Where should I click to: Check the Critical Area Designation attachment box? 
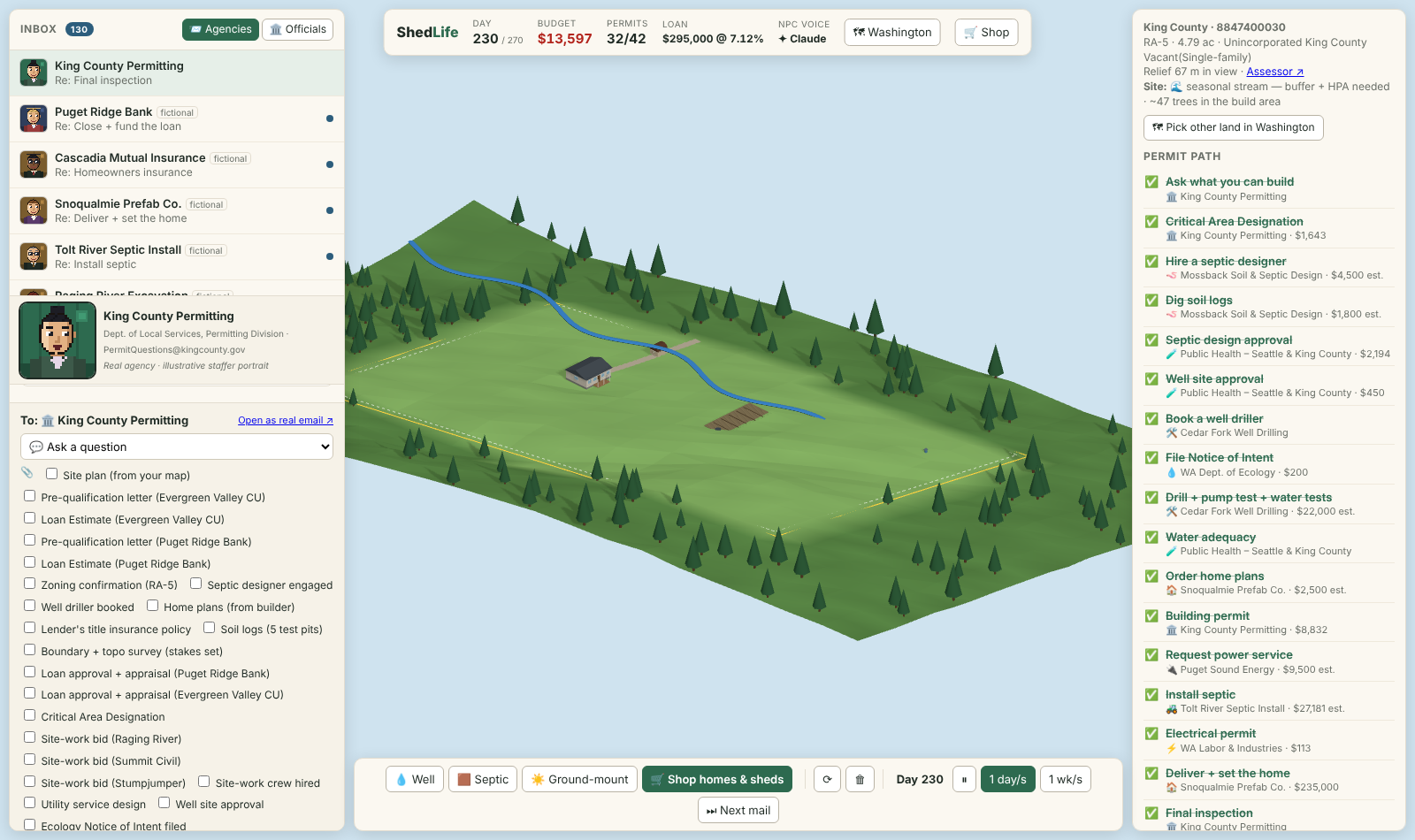pyautogui.click(x=30, y=715)
